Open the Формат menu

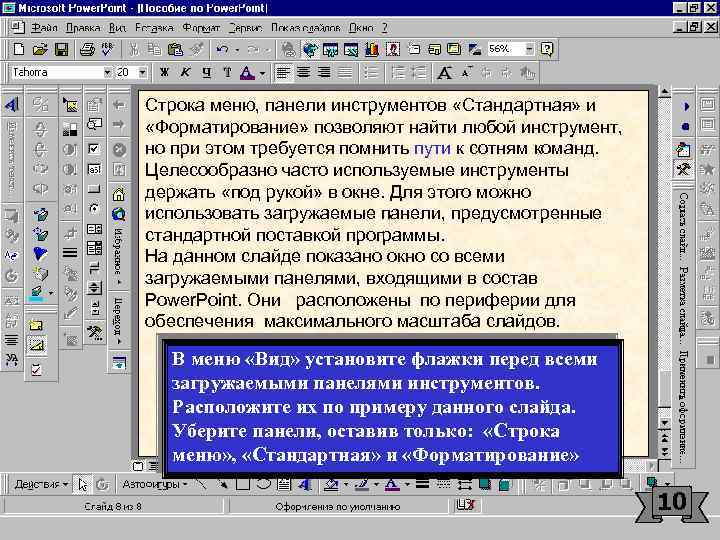[201, 28]
